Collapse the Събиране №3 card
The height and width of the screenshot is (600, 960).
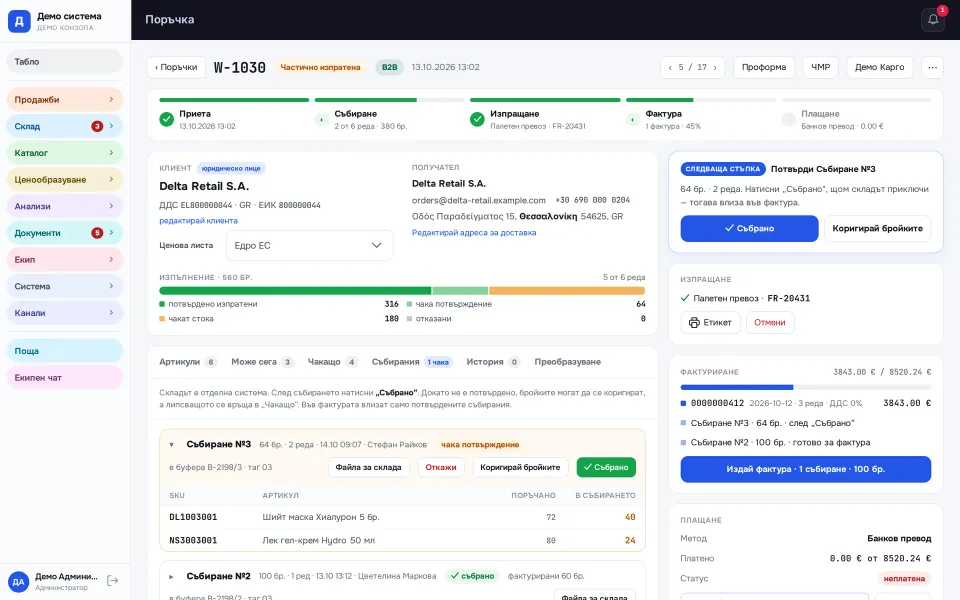(x=171, y=444)
